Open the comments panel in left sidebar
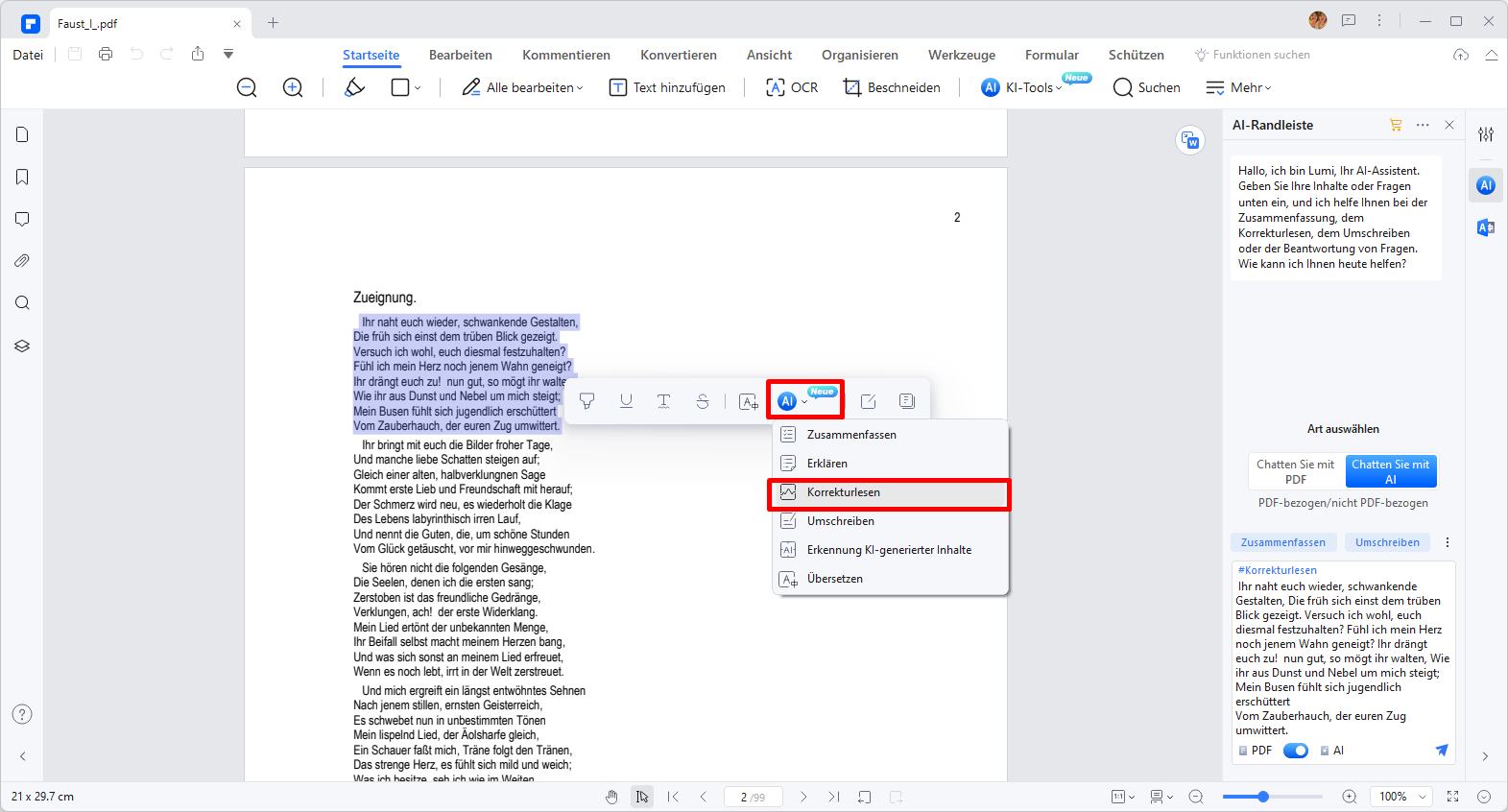This screenshot has height=812, width=1508. [22, 219]
